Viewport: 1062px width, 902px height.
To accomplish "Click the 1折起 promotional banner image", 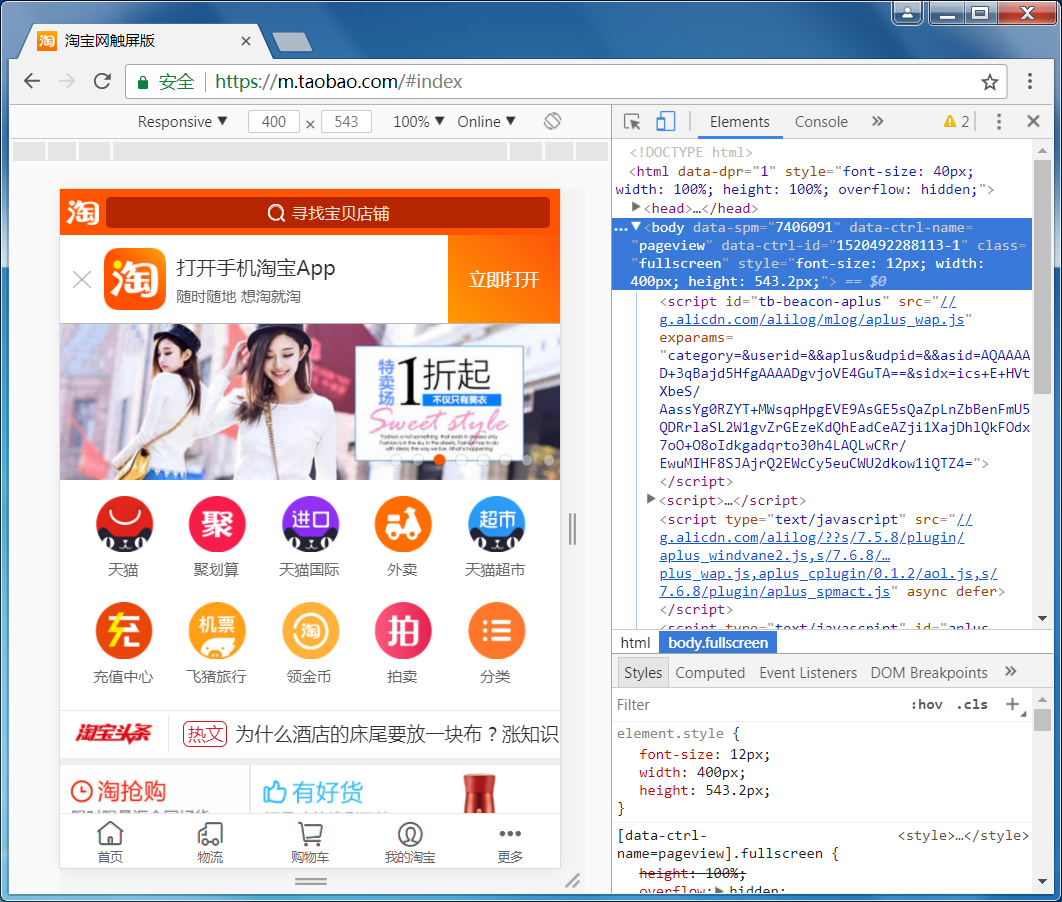I will (310, 402).
